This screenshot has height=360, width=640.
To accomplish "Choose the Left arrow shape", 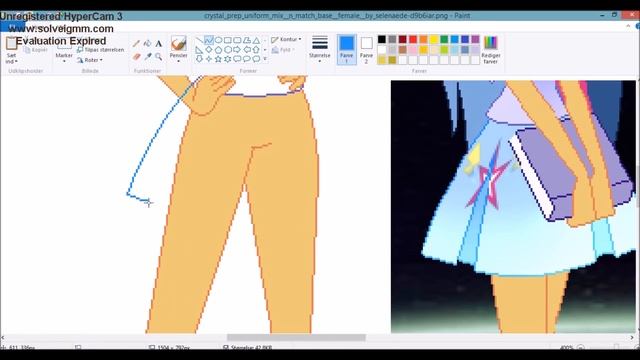I will (247, 50).
